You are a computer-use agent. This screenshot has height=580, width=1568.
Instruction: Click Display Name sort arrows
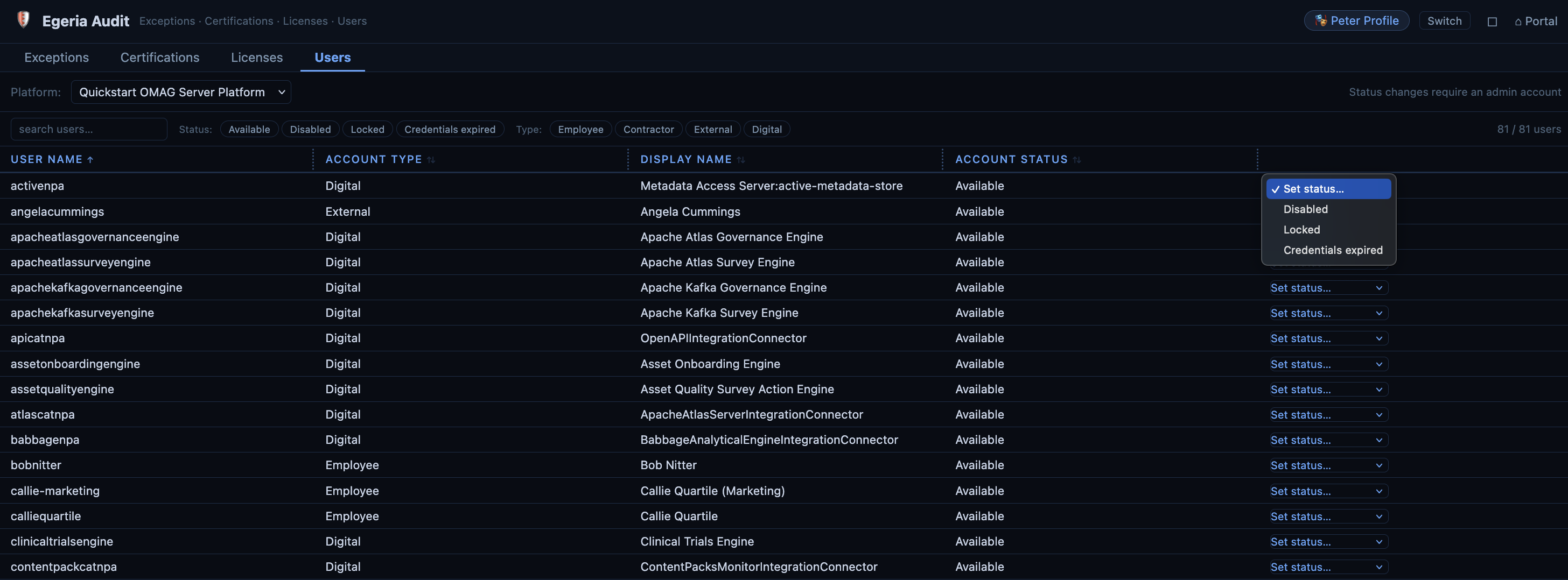point(741,159)
